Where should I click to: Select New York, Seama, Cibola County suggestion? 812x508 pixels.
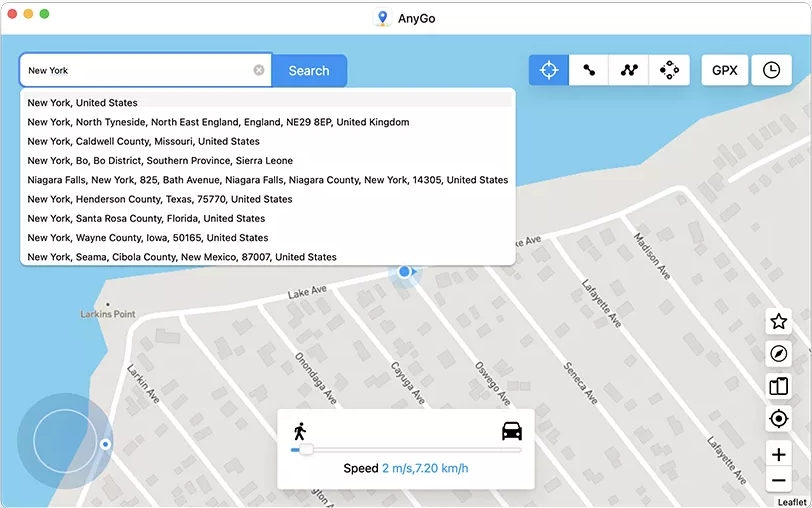(x=268, y=257)
